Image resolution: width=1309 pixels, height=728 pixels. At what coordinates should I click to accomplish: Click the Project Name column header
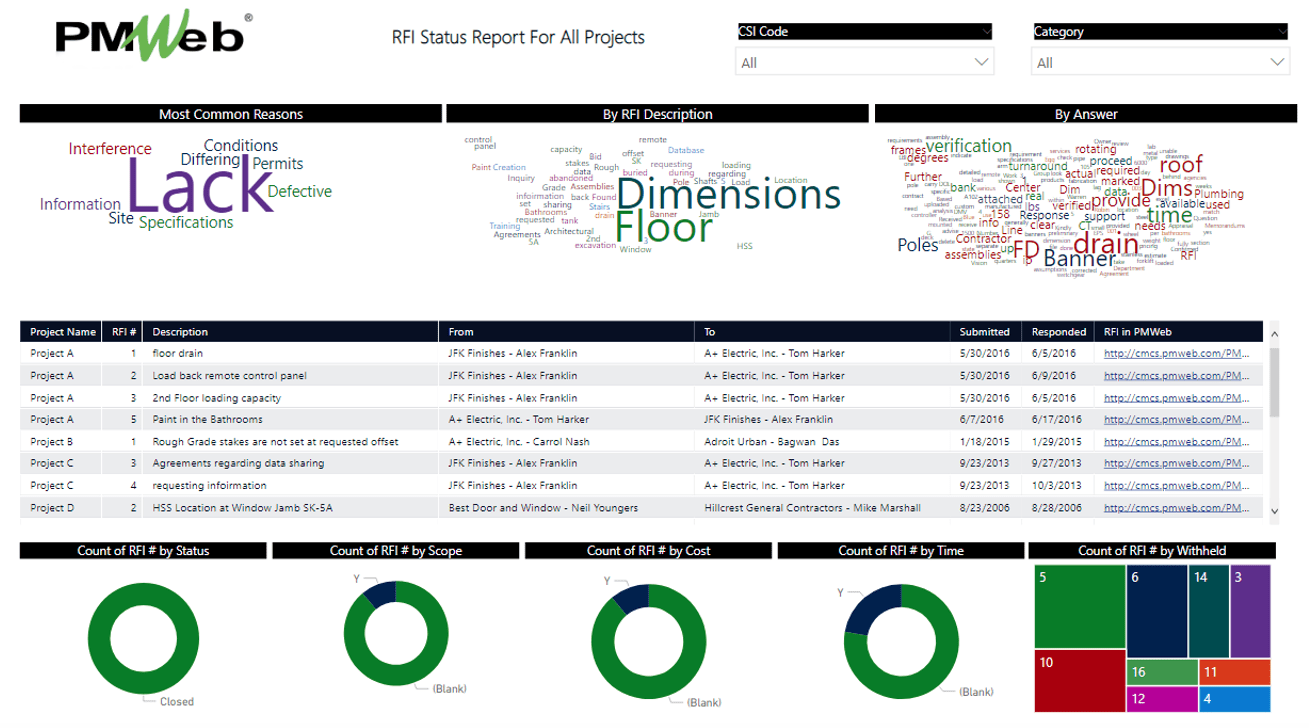point(62,331)
